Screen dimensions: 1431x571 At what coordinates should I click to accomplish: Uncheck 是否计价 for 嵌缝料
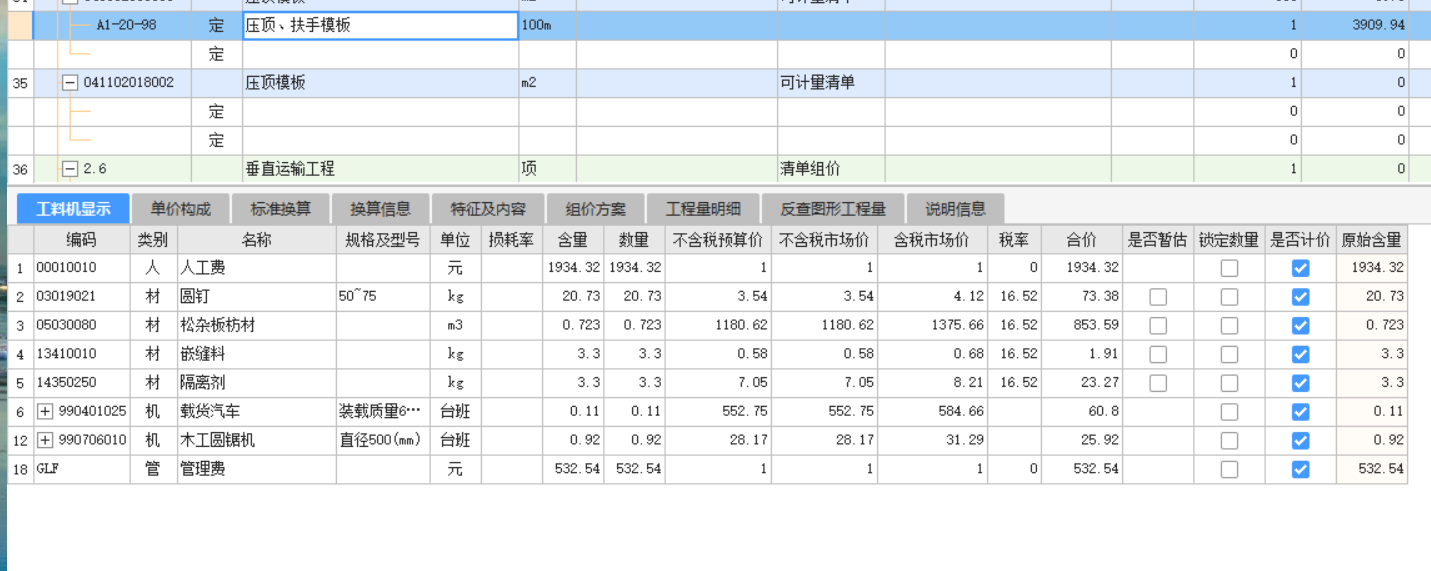click(x=1300, y=354)
